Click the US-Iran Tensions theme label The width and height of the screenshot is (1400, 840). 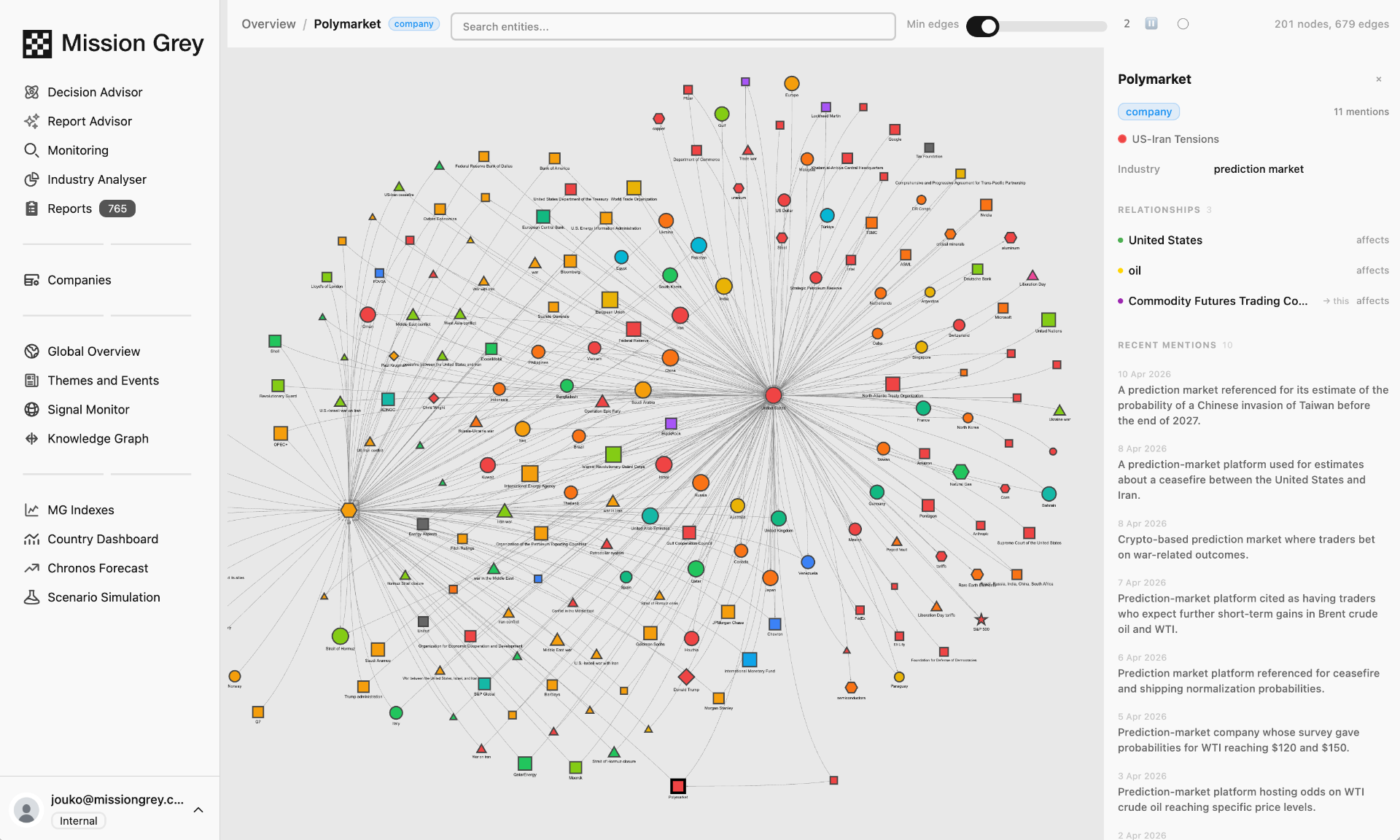(x=1175, y=139)
